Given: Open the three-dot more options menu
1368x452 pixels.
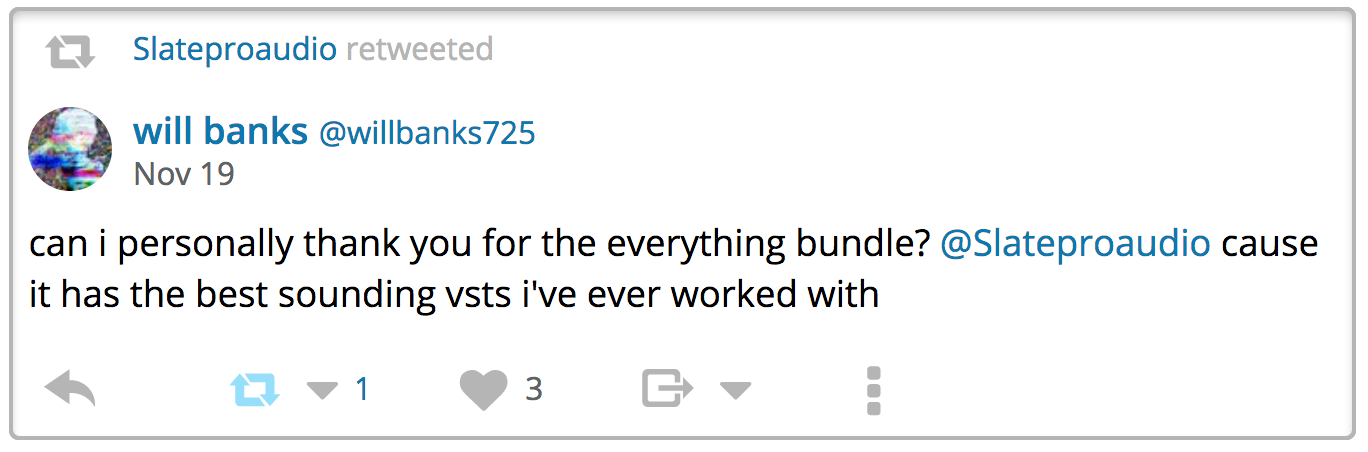Looking at the screenshot, I should [x=873, y=390].
